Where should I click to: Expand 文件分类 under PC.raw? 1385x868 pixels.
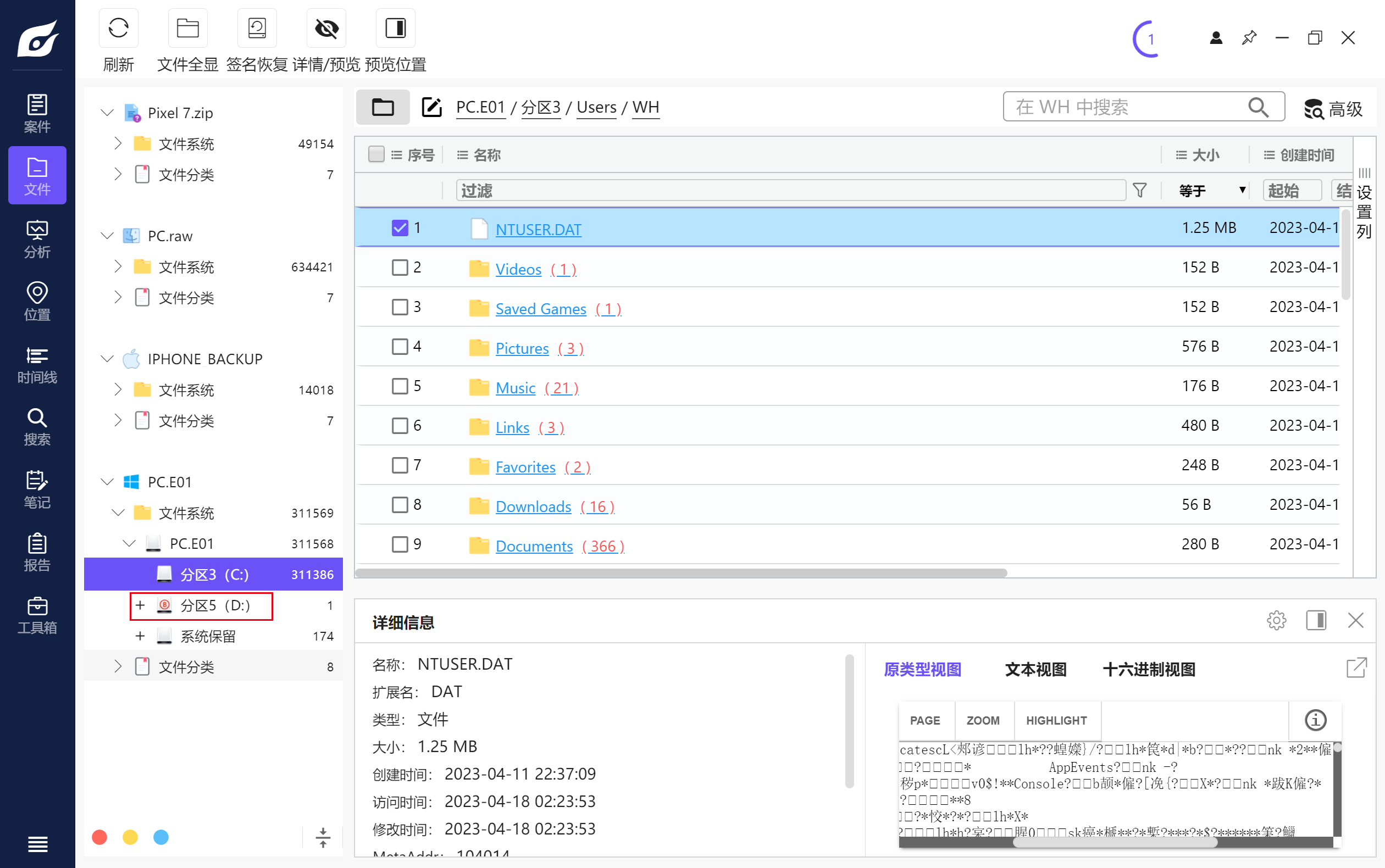point(118,297)
